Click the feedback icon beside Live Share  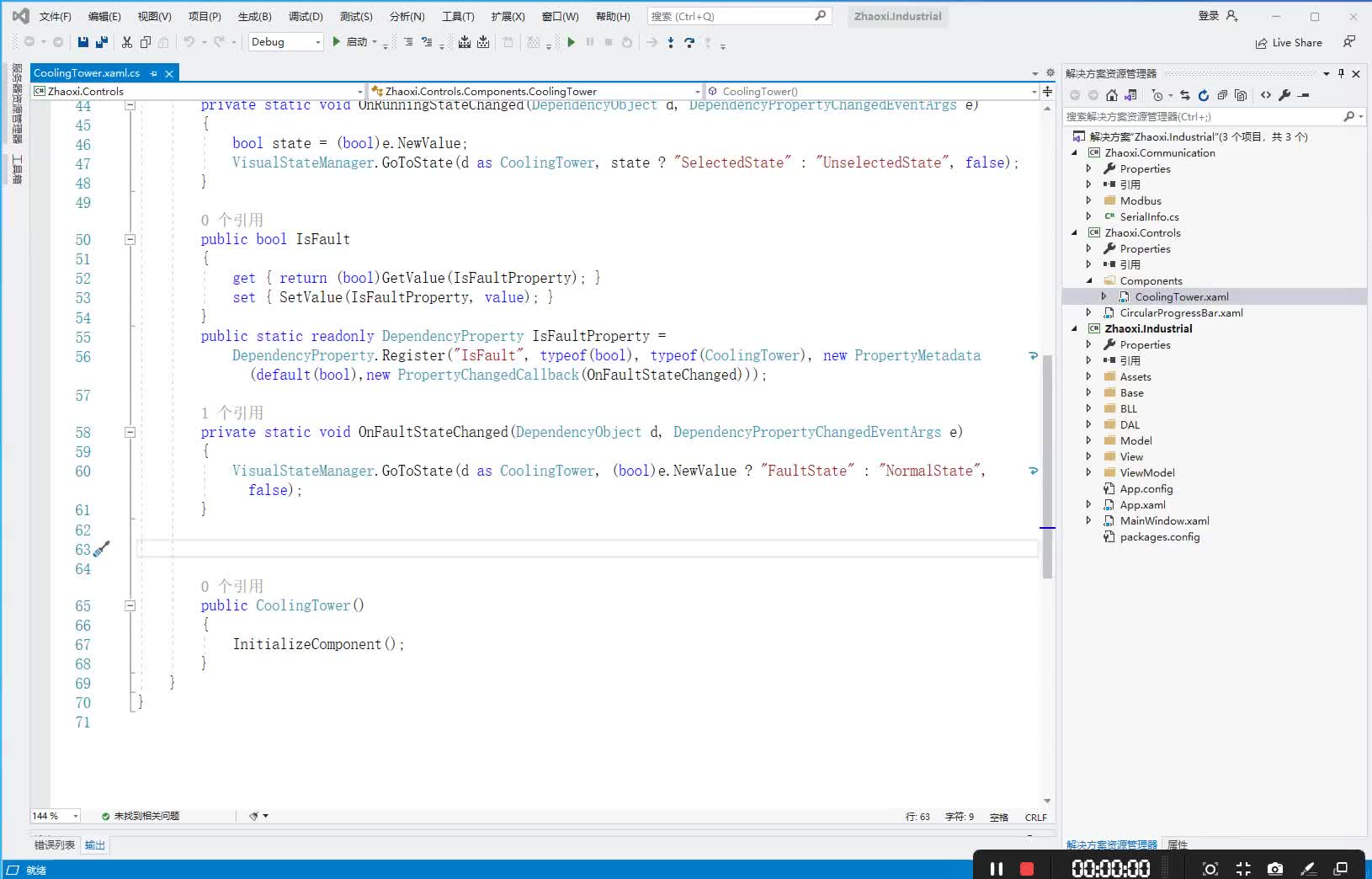tap(1349, 41)
